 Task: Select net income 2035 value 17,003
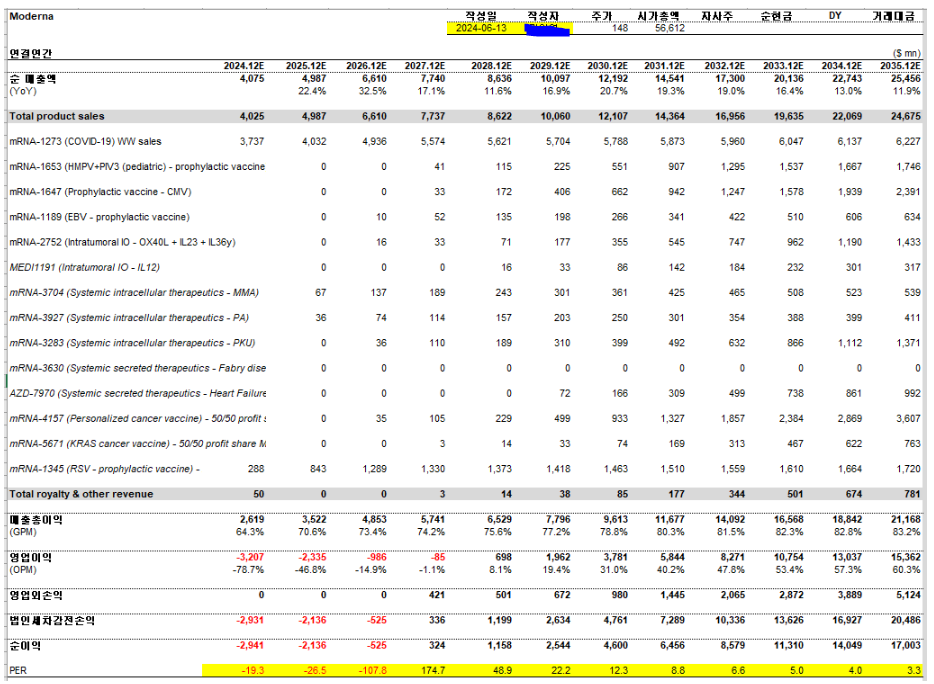point(905,645)
